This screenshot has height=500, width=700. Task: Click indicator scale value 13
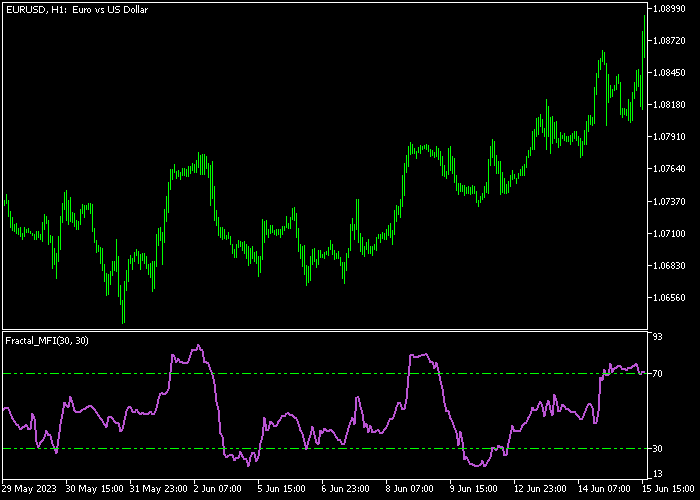[658, 474]
